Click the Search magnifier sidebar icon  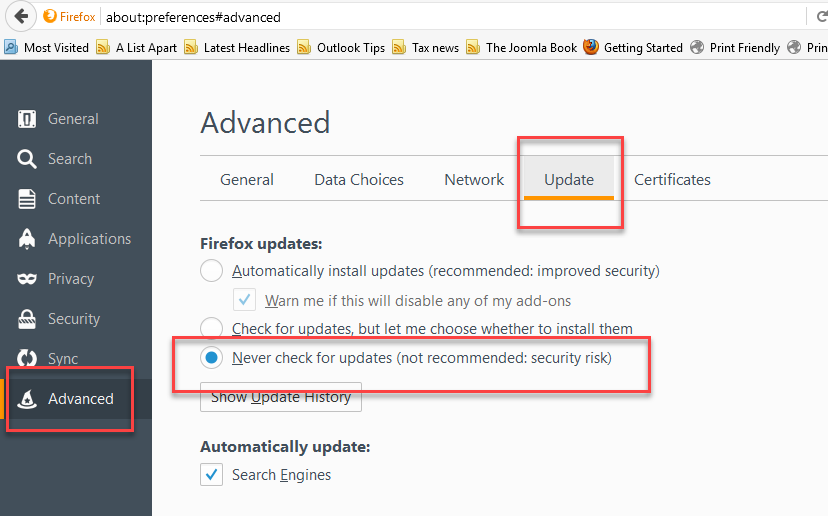click(27, 159)
